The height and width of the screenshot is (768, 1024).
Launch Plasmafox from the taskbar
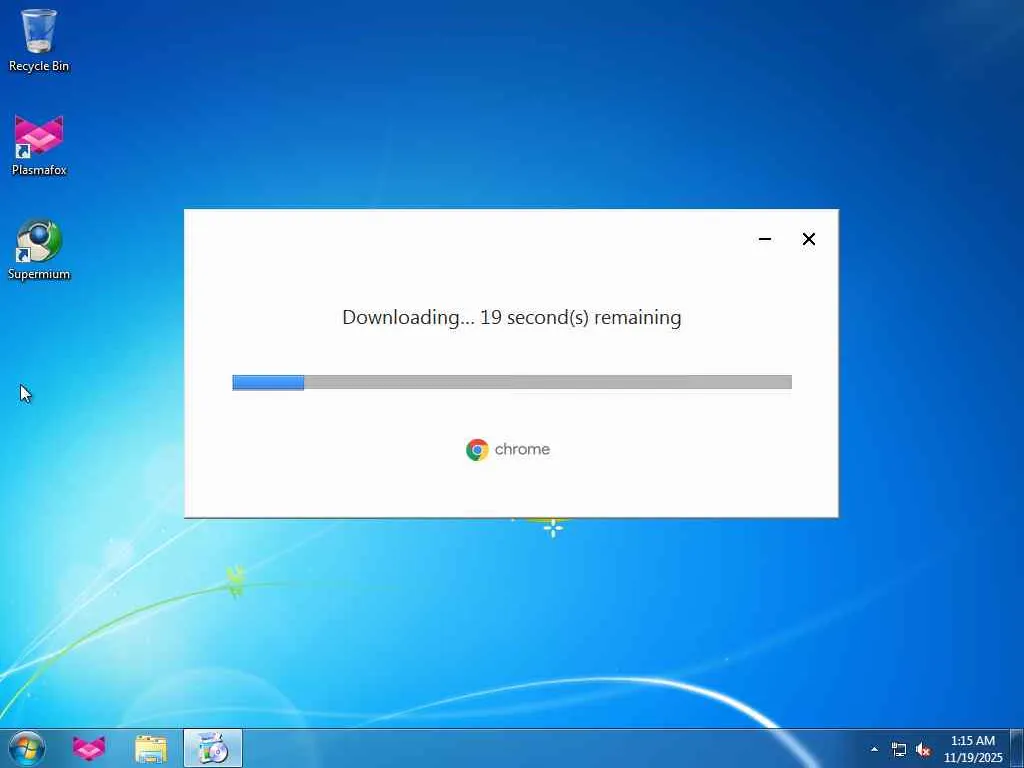point(89,748)
